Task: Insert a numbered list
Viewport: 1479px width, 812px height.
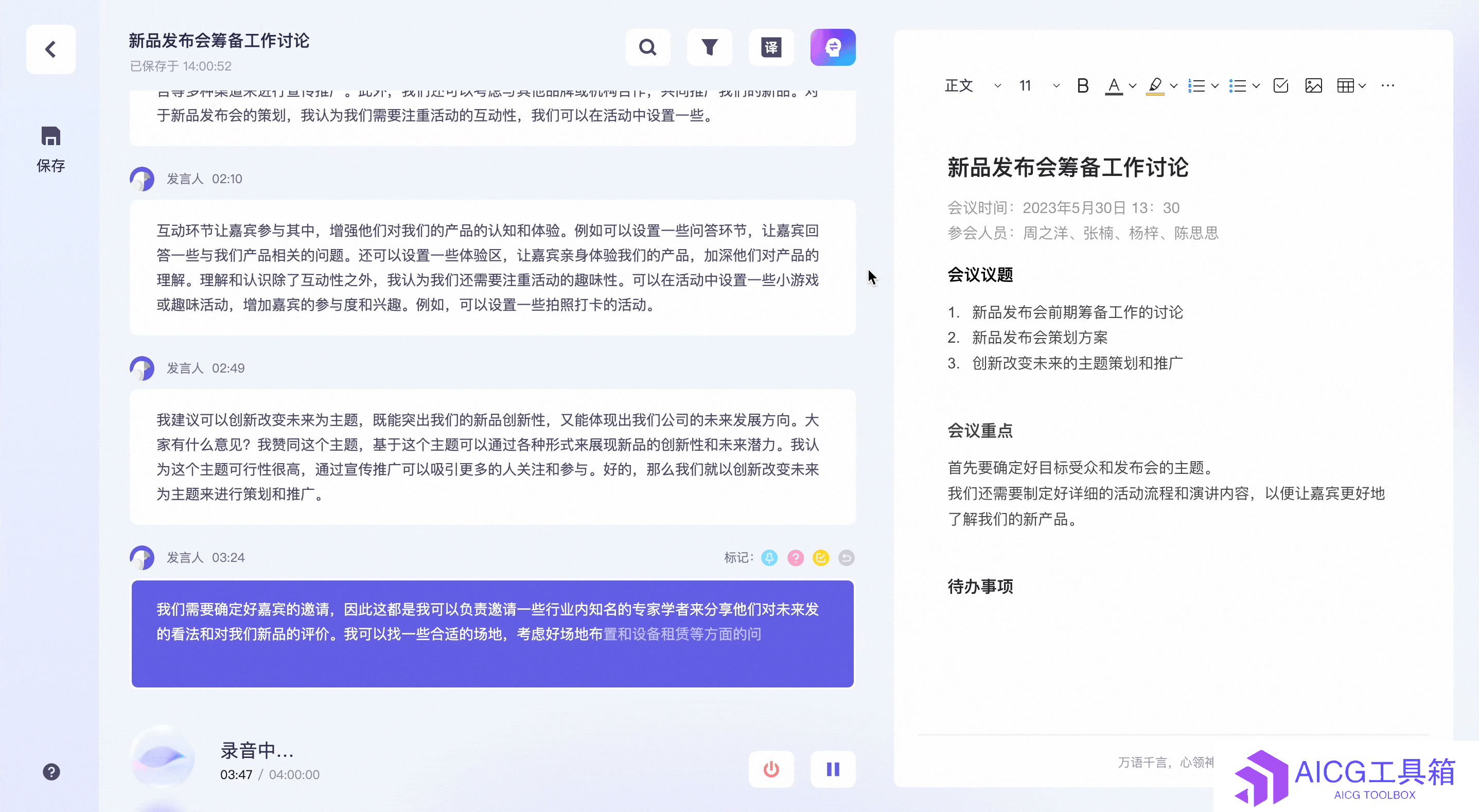Action: point(1196,85)
